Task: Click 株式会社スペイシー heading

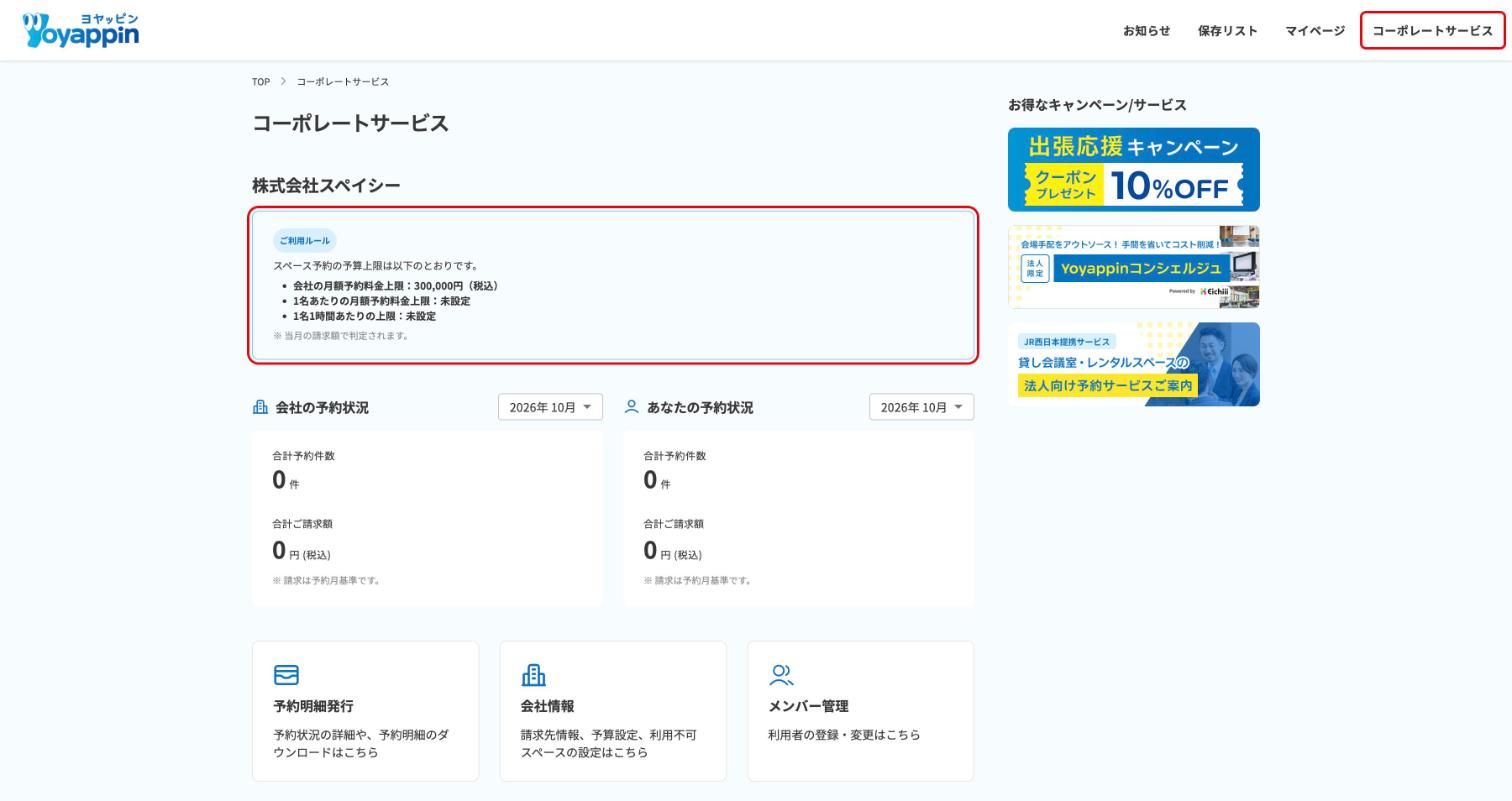Action: tap(326, 185)
